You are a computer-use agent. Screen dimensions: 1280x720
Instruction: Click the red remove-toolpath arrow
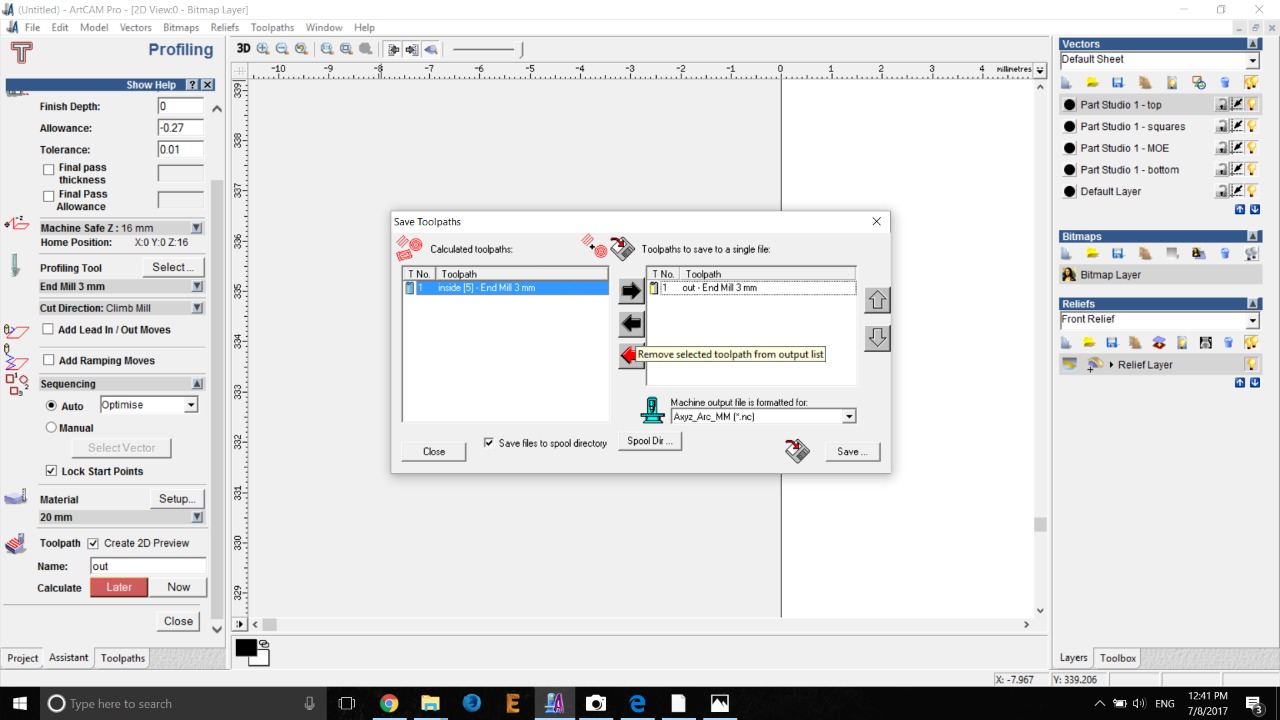[628, 355]
